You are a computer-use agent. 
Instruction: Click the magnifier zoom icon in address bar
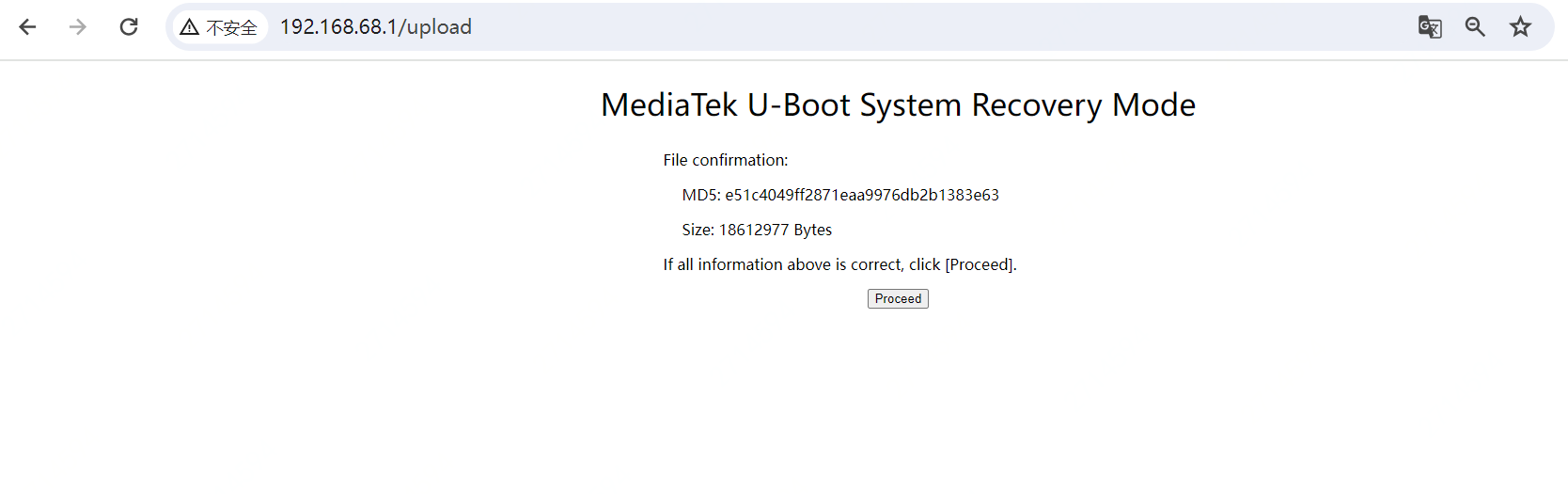pyautogui.click(x=1475, y=27)
